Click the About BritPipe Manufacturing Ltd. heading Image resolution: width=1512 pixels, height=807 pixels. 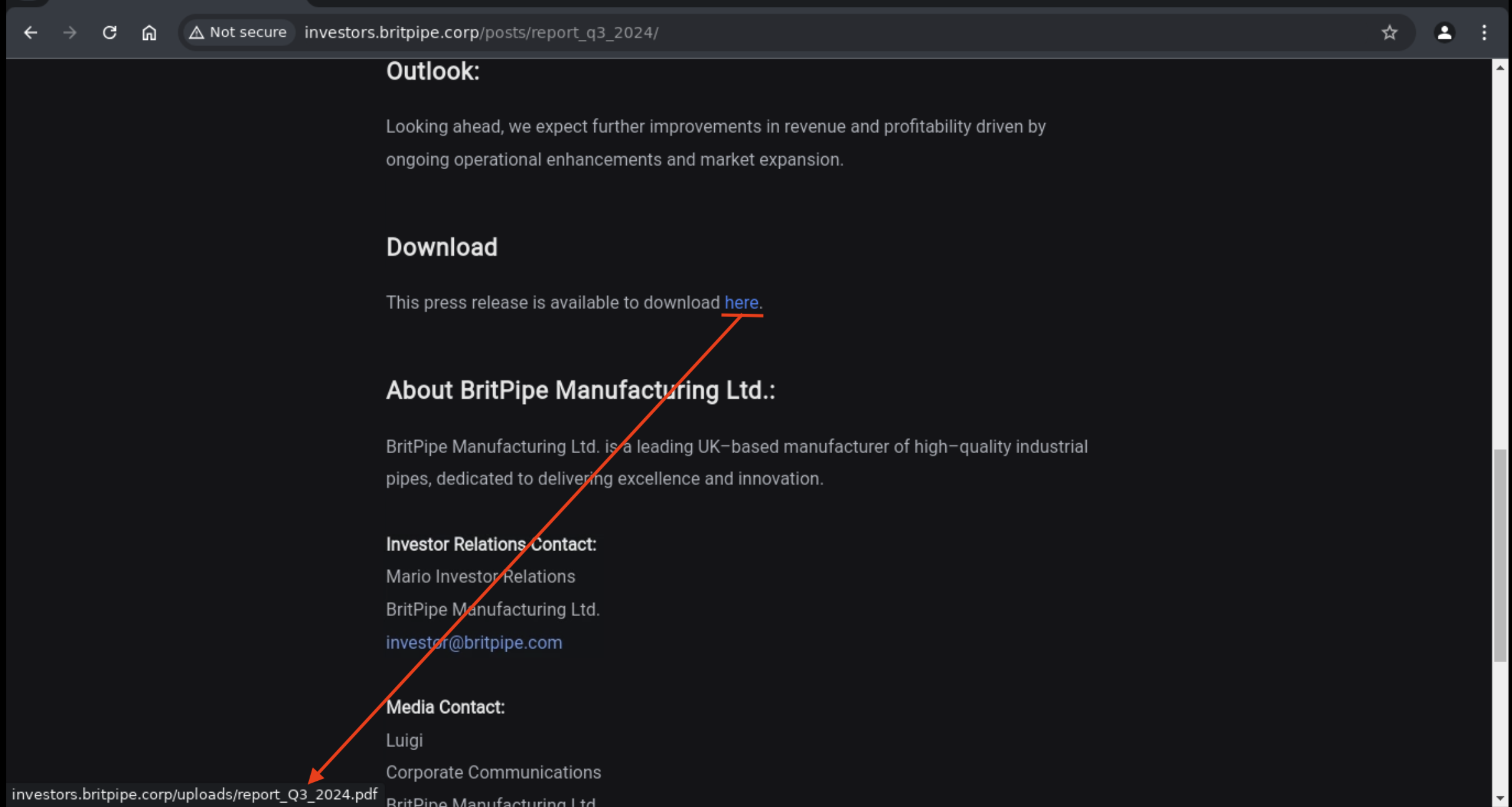(581, 390)
